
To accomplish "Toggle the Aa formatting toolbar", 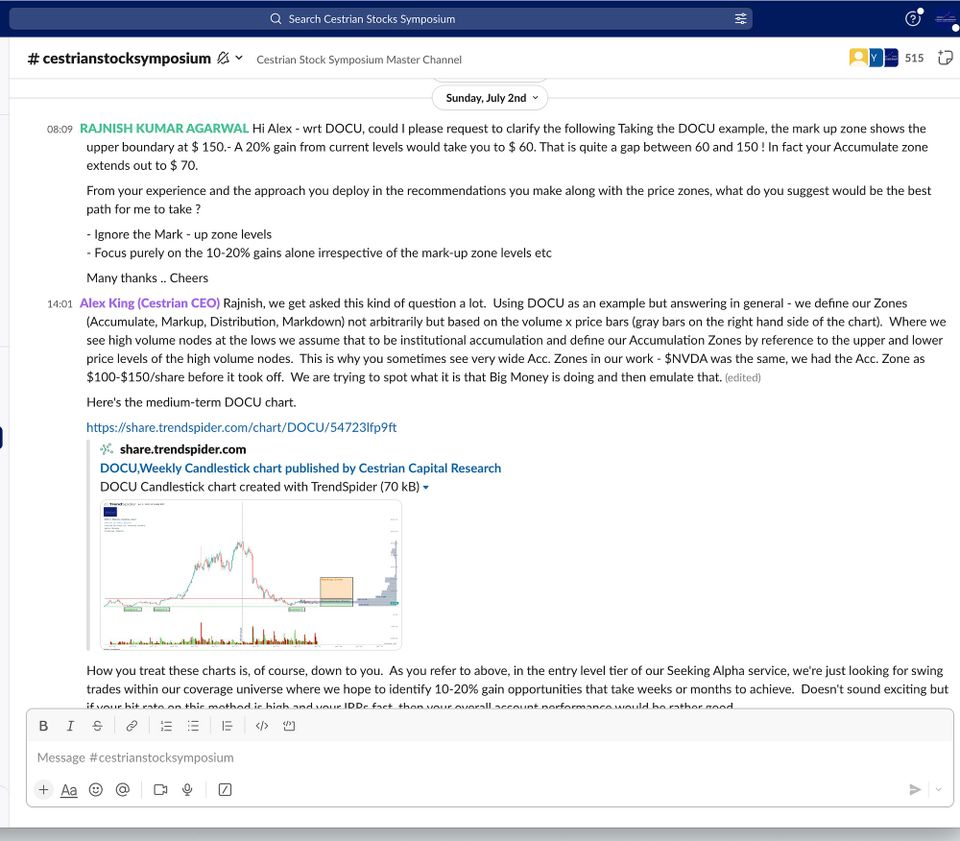I will (x=69, y=790).
